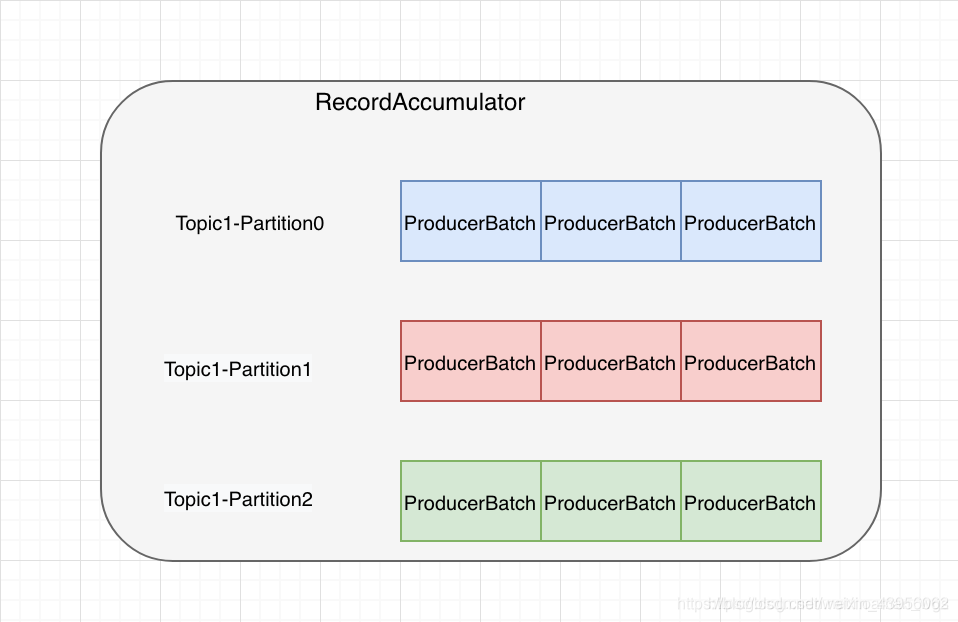The height and width of the screenshot is (622, 958).
Task: Select the last green ProducerBatch box
Action: [750, 502]
